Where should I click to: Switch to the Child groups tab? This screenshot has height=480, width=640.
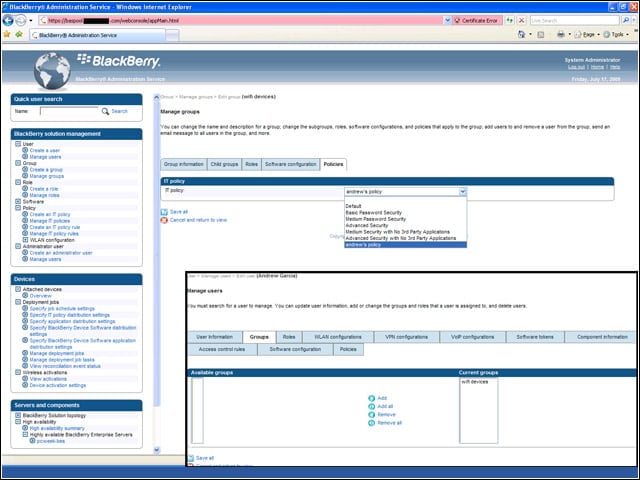pos(224,164)
